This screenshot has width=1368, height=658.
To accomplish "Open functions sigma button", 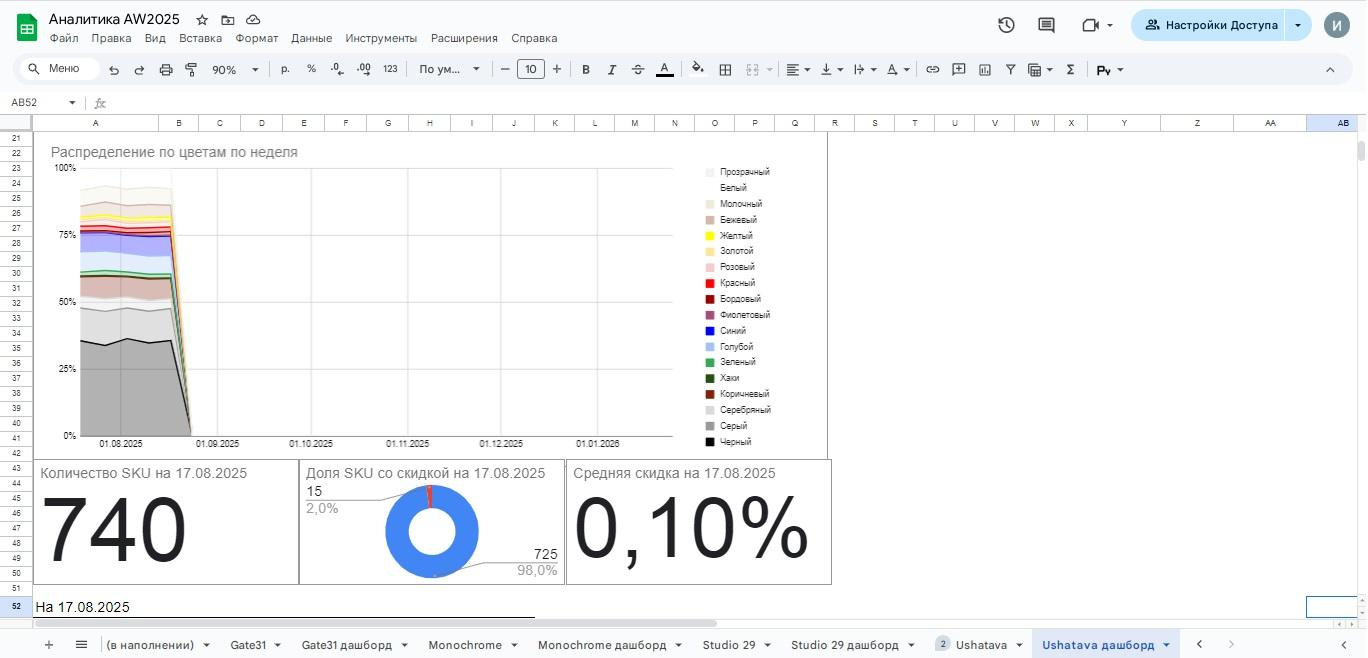I will point(1070,69).
